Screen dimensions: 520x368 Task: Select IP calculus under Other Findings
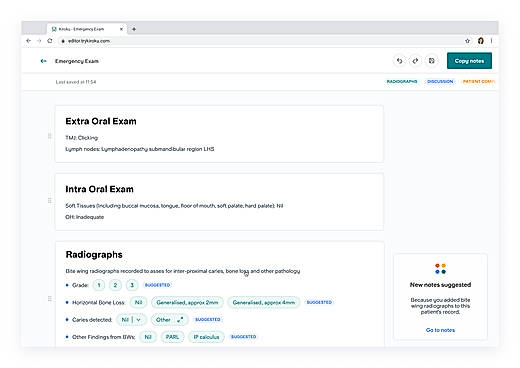[x=206, y=337]
